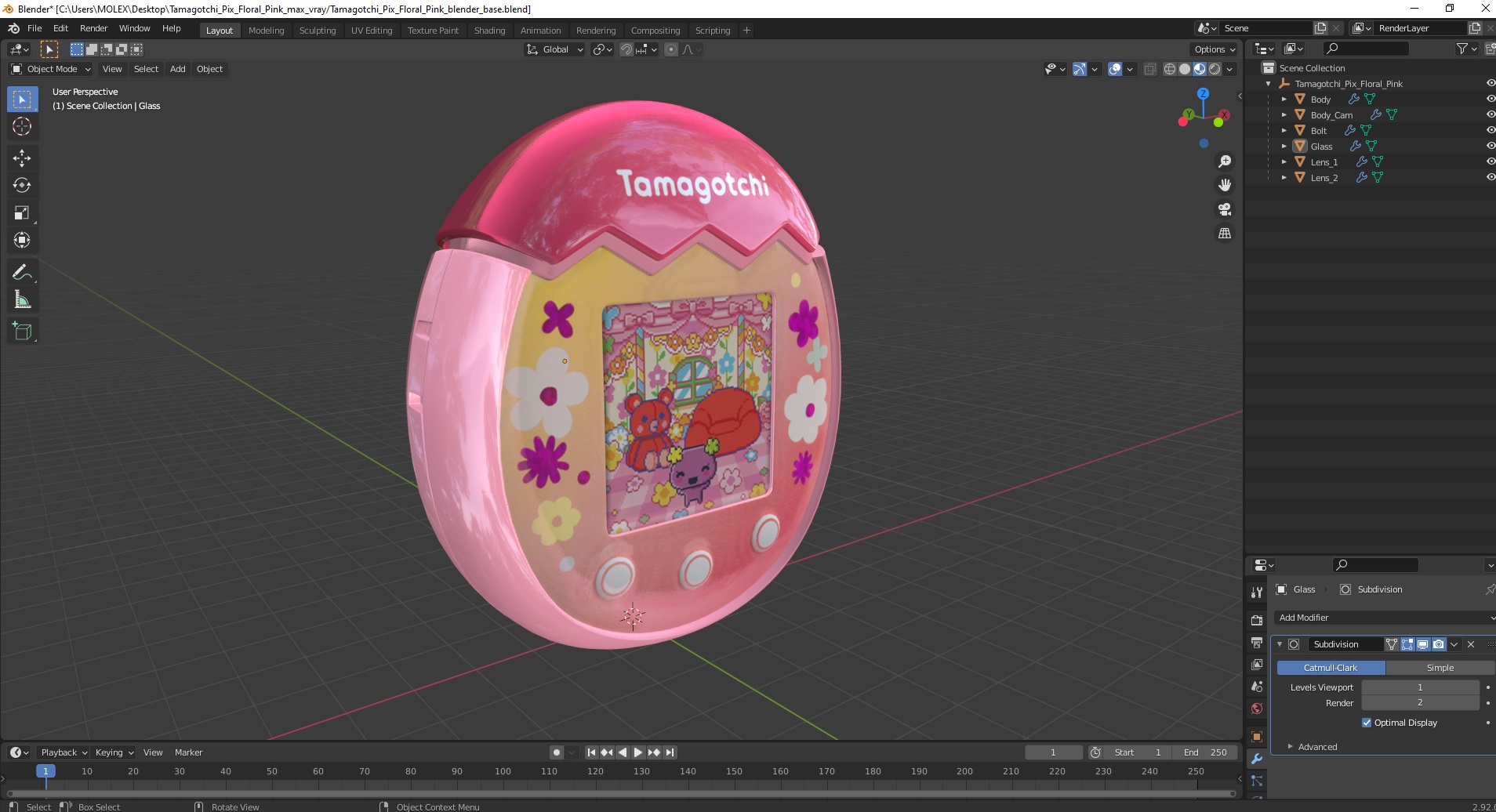1496x812 pixels.
Task: Open Particle properties tab
Action: [1257, 781]
